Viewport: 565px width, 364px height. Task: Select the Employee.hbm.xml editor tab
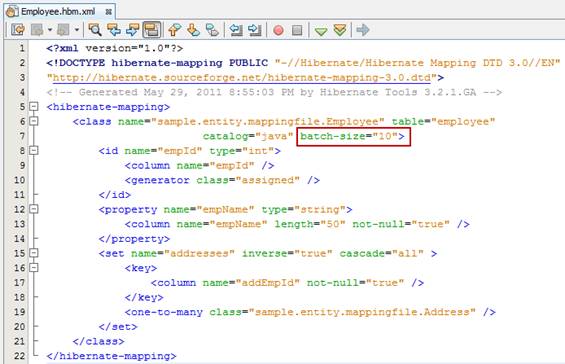tap(60, 12)
